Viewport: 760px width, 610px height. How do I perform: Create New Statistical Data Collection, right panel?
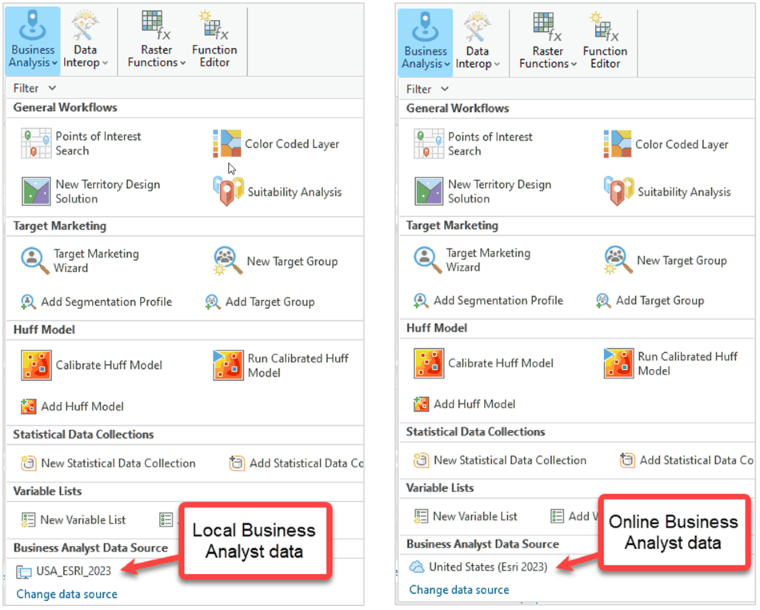coord(500,460)
